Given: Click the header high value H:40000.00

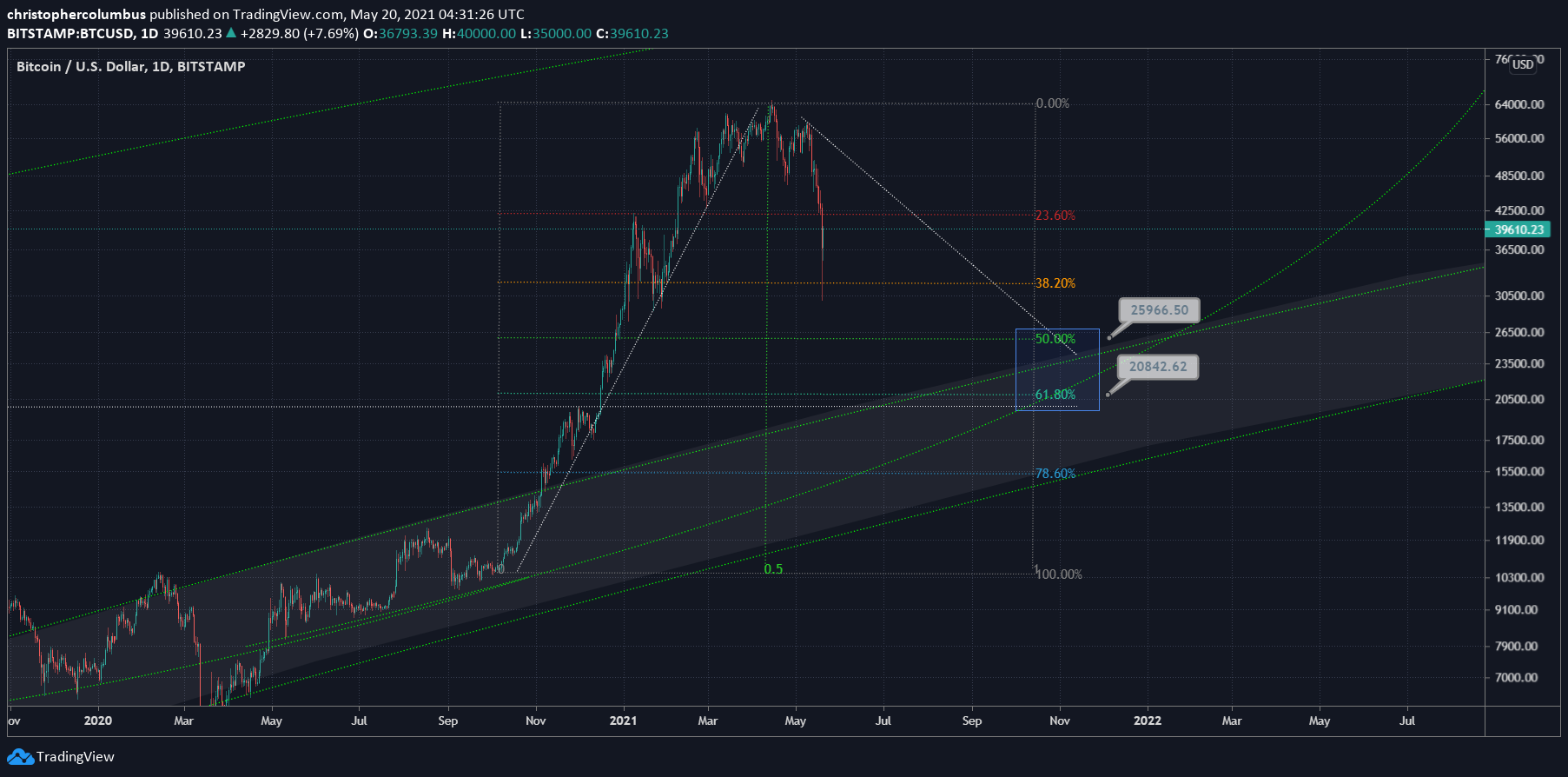Looking at the screenshot, I should [479, 34].
